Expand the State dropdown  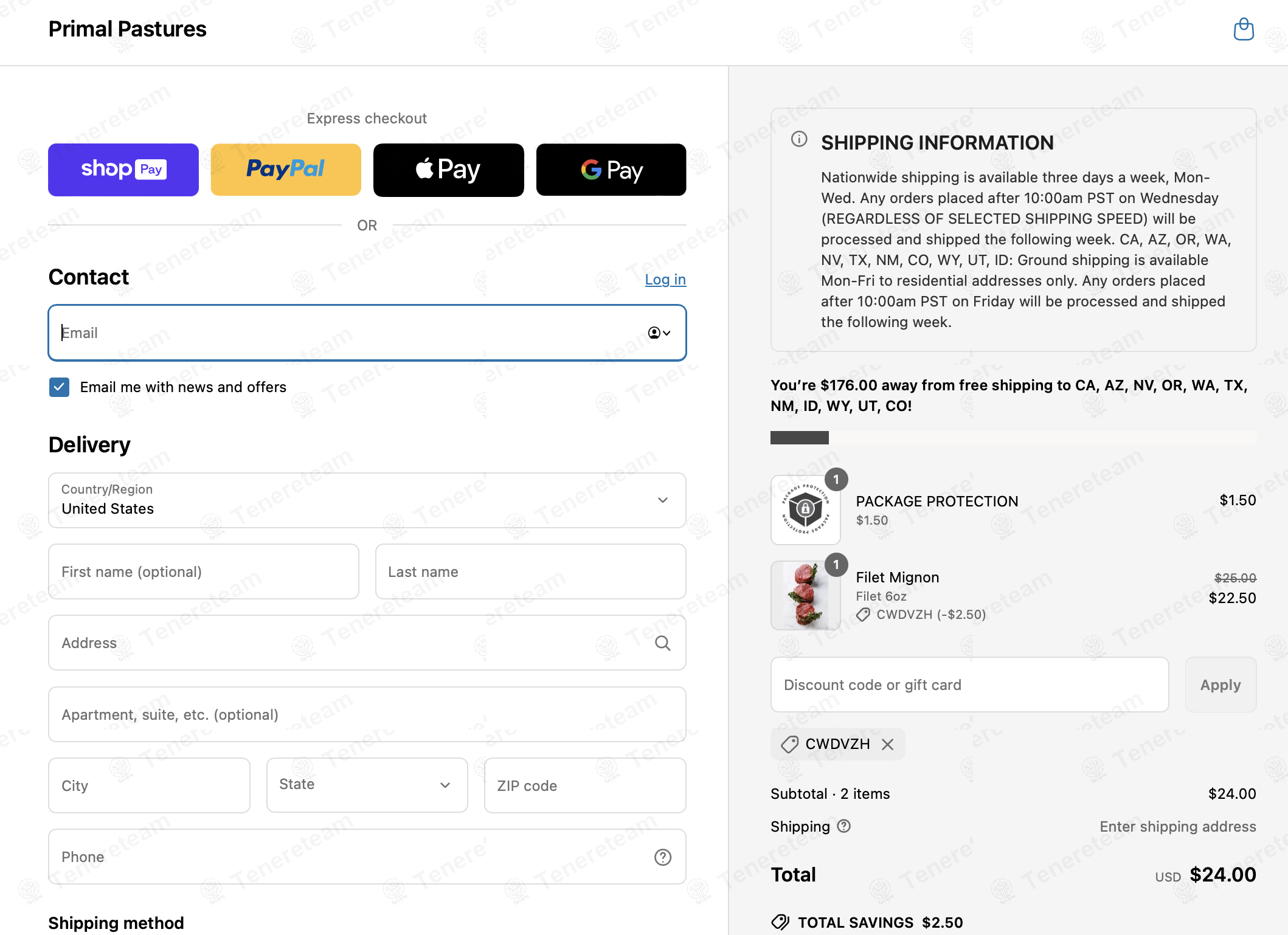coord(367,785)
